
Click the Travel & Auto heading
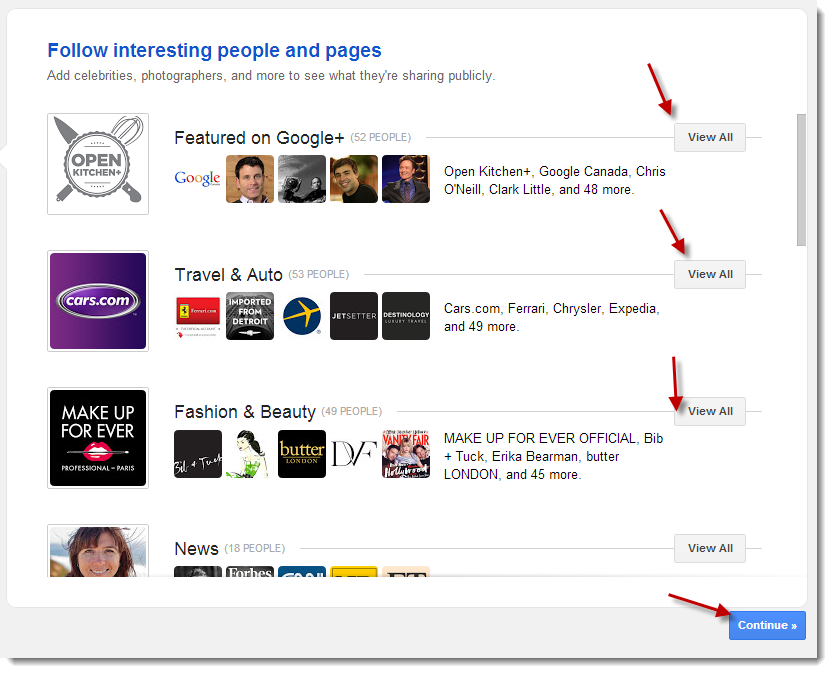229,275
